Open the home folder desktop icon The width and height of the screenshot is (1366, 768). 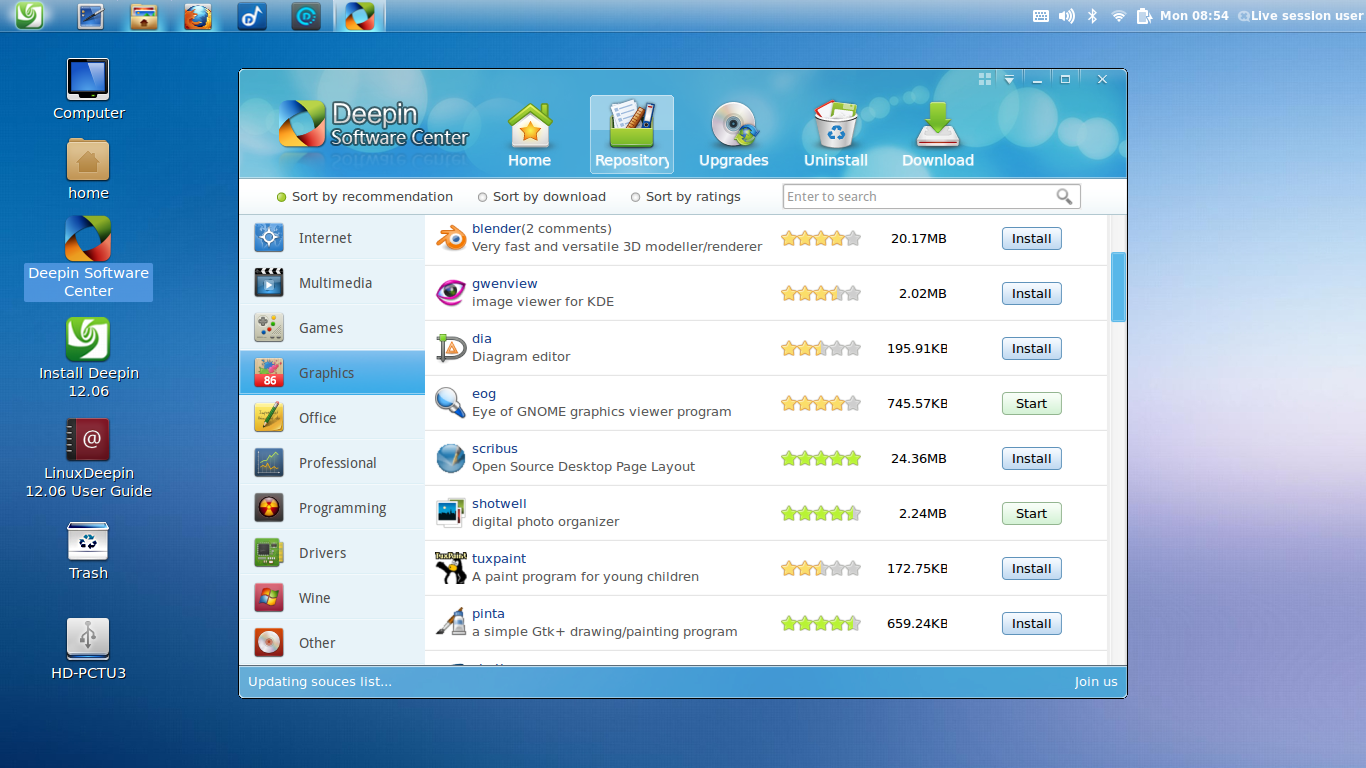[x=88, y=169]
